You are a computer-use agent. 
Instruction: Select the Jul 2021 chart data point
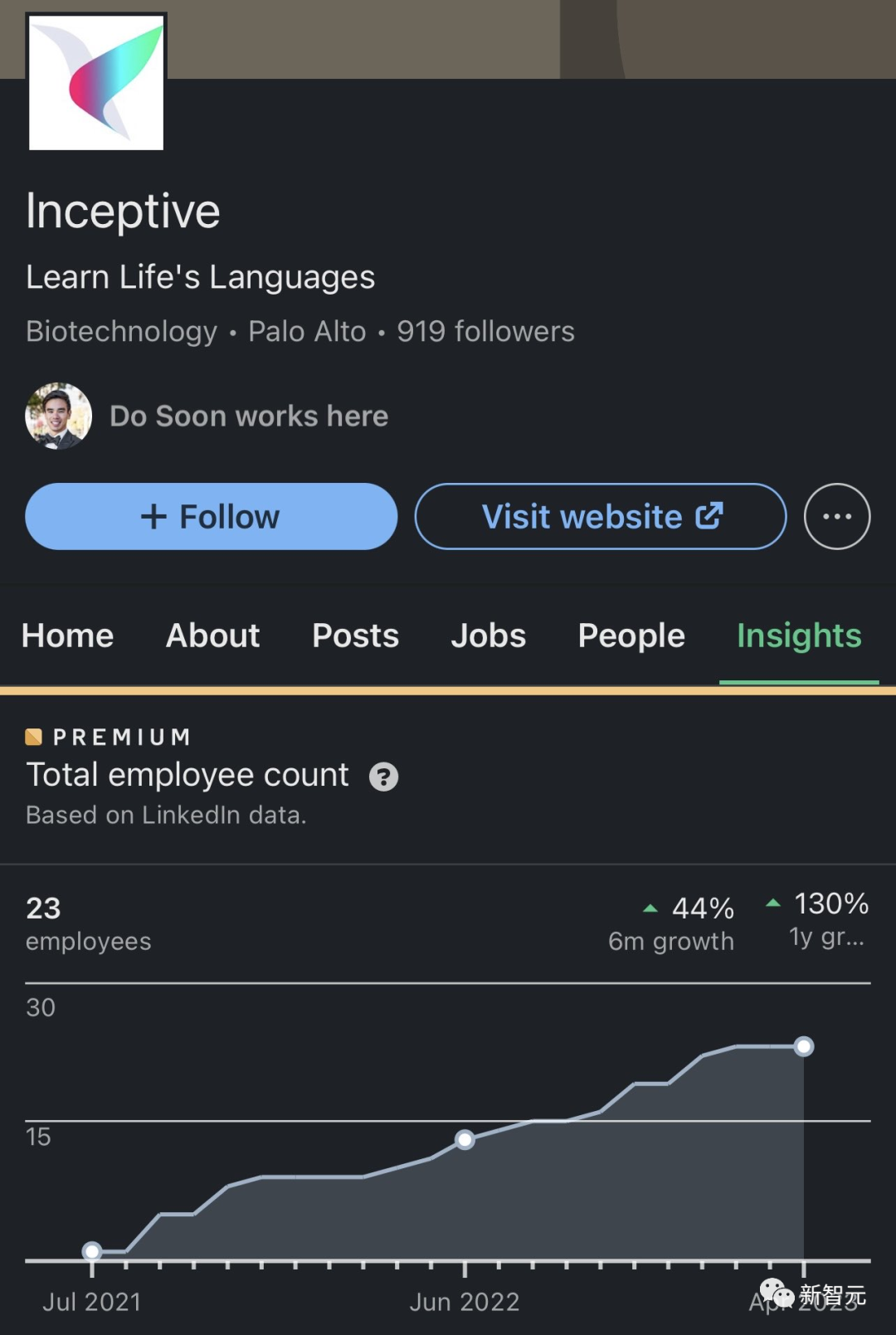point(92,1251)
